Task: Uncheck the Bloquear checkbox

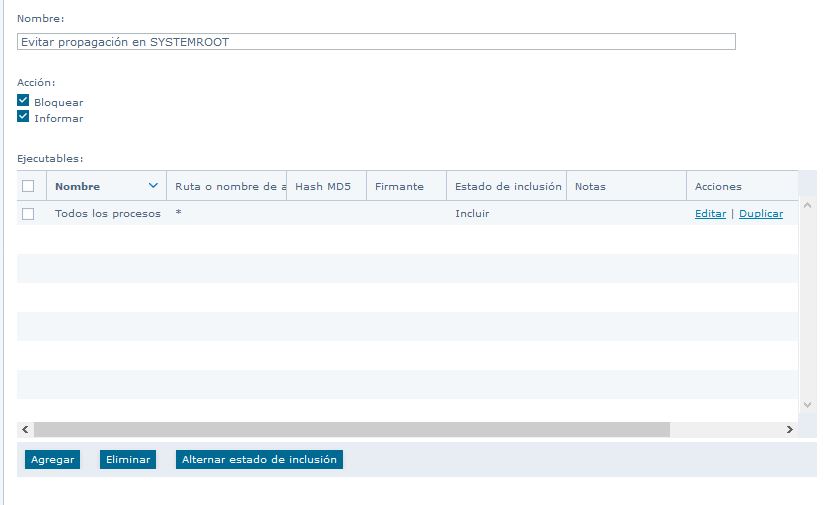Action: 23,100
